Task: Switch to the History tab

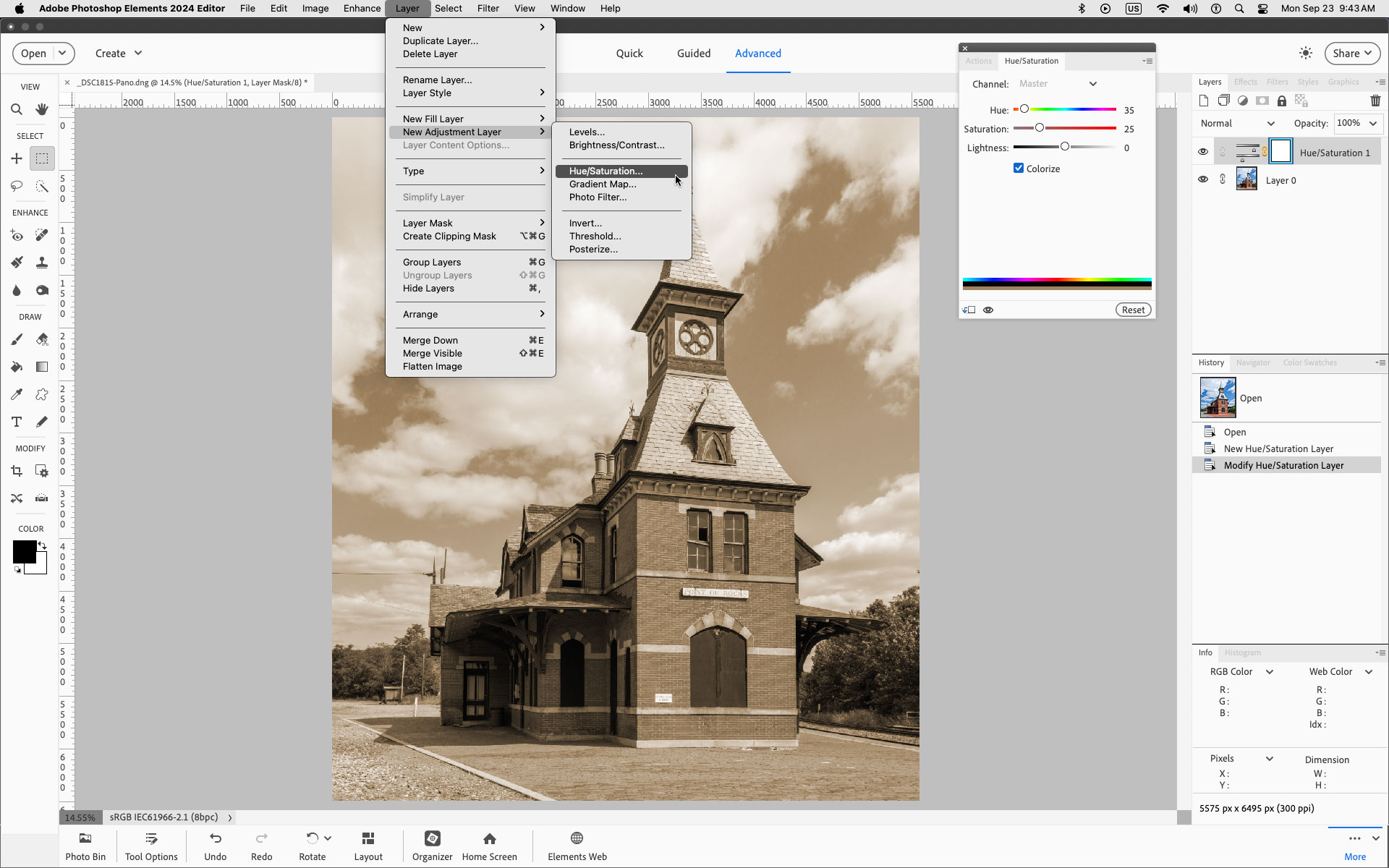Action: (1210, 362)
